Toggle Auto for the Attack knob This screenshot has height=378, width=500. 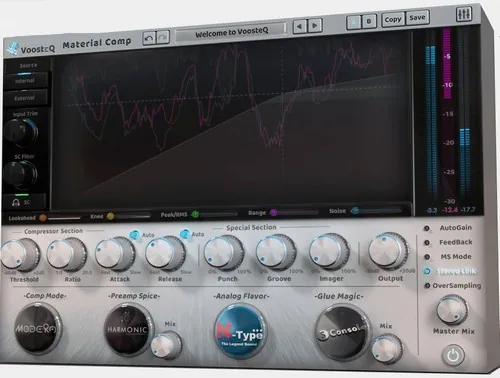pyautogui.click(x=134, y=235)
